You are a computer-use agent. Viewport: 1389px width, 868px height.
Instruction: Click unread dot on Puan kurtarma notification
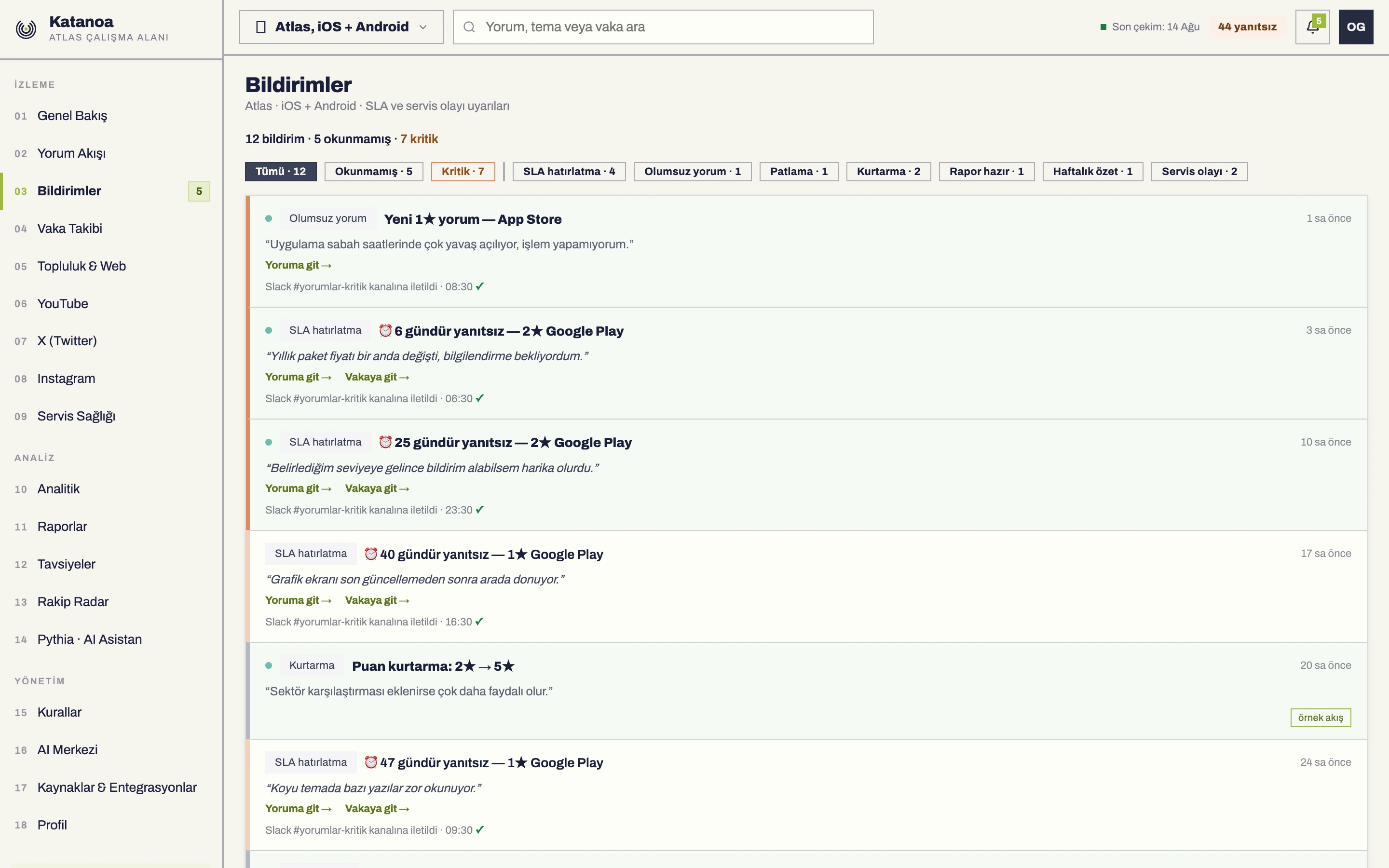click(269, 666)
